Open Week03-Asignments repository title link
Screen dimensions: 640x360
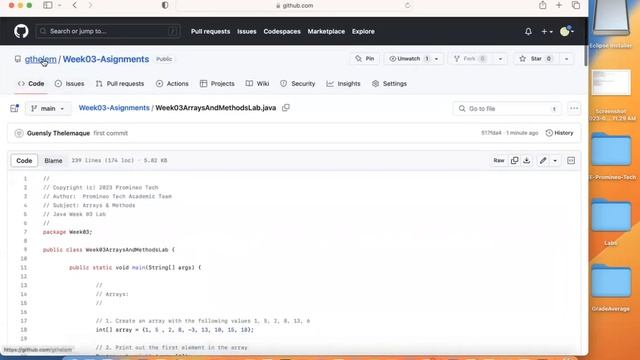pos(106,59)
